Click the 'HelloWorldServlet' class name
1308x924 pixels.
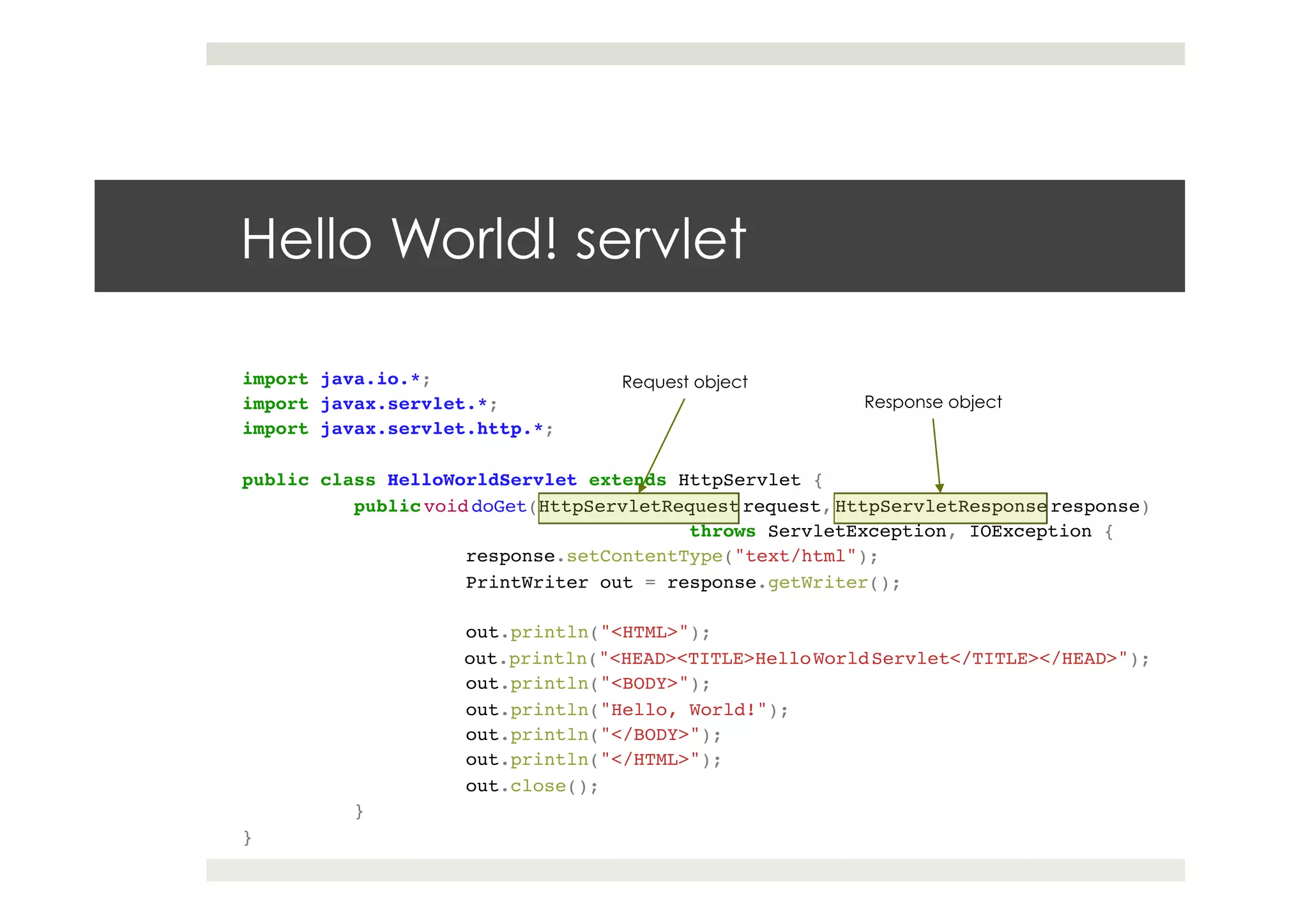[482, 480]
